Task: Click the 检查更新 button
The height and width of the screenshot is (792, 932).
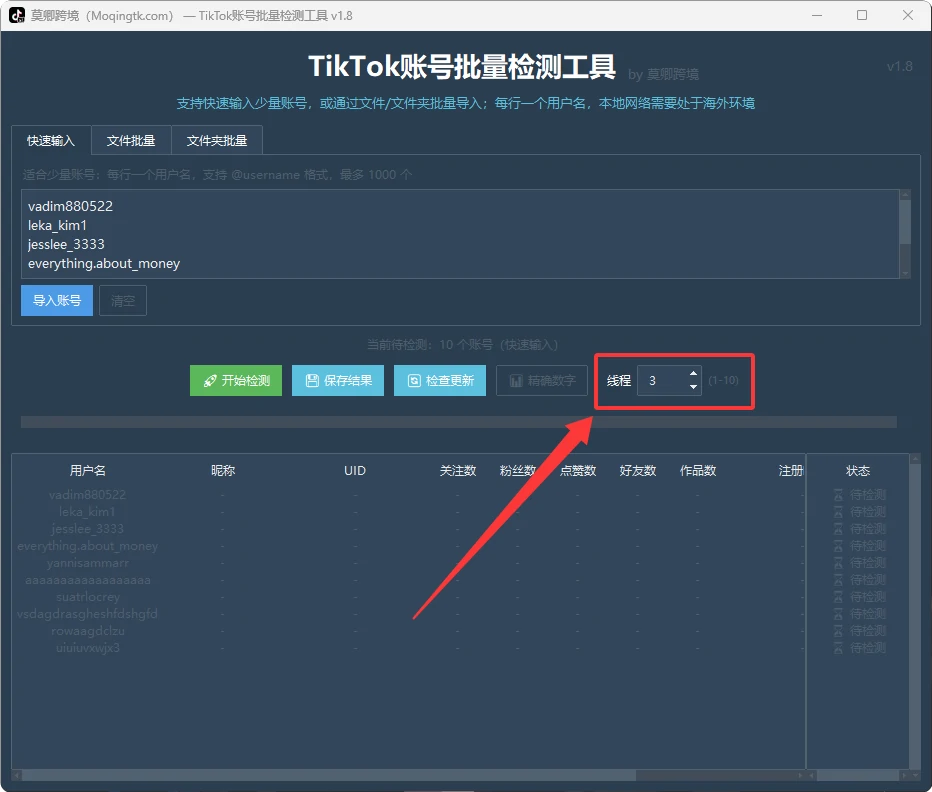Action: tap(440, 381)
